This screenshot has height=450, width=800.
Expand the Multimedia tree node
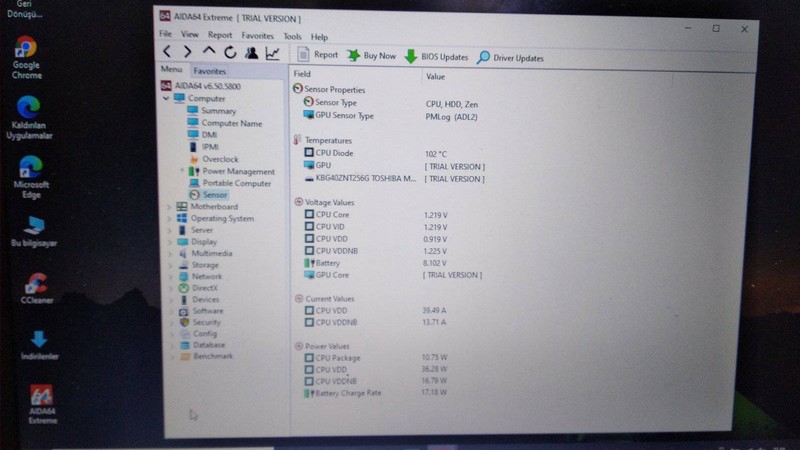[x=170, y=254]
